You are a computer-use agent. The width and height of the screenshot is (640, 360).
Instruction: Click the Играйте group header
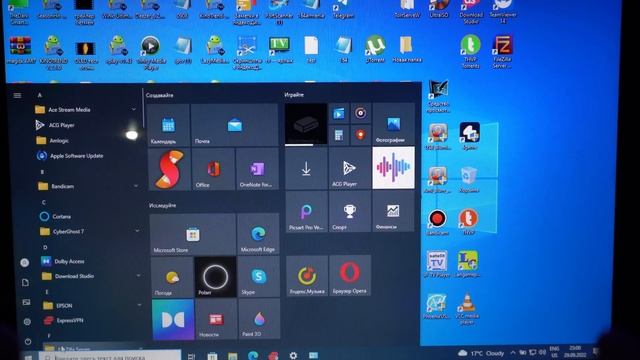[x=294, y=95]
